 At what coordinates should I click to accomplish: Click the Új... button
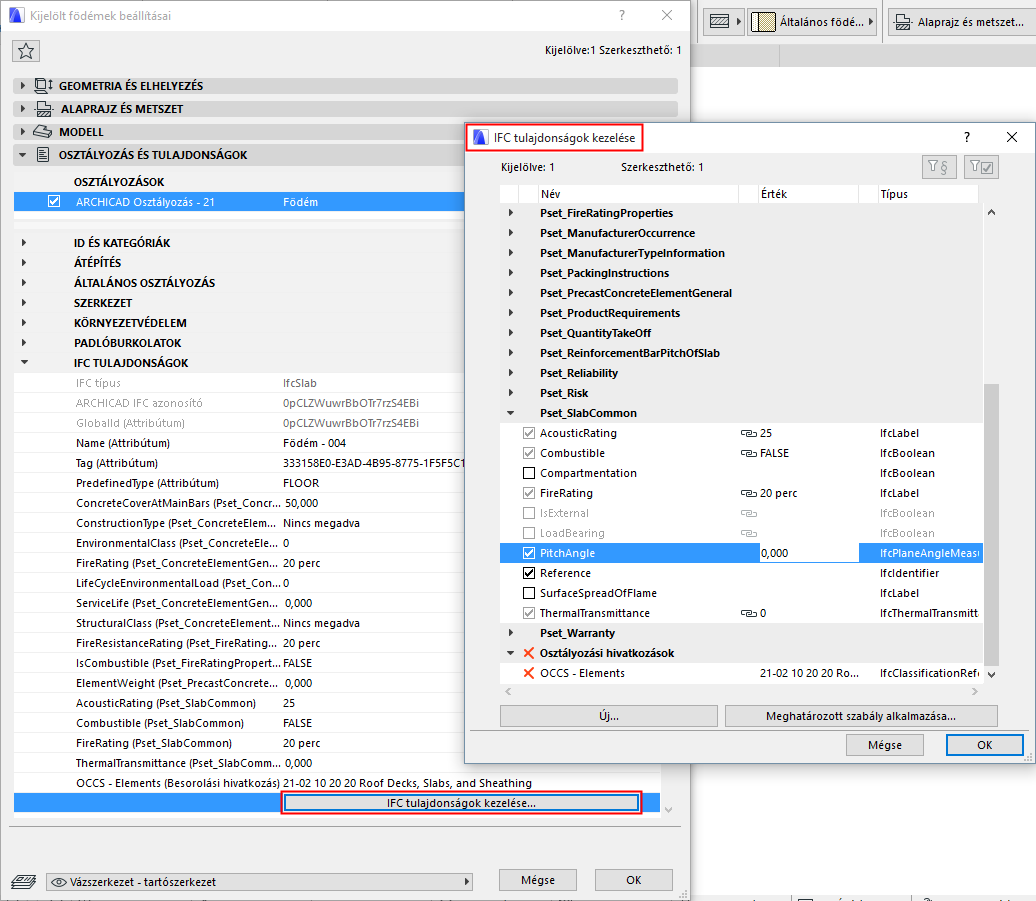pos(609,716)
